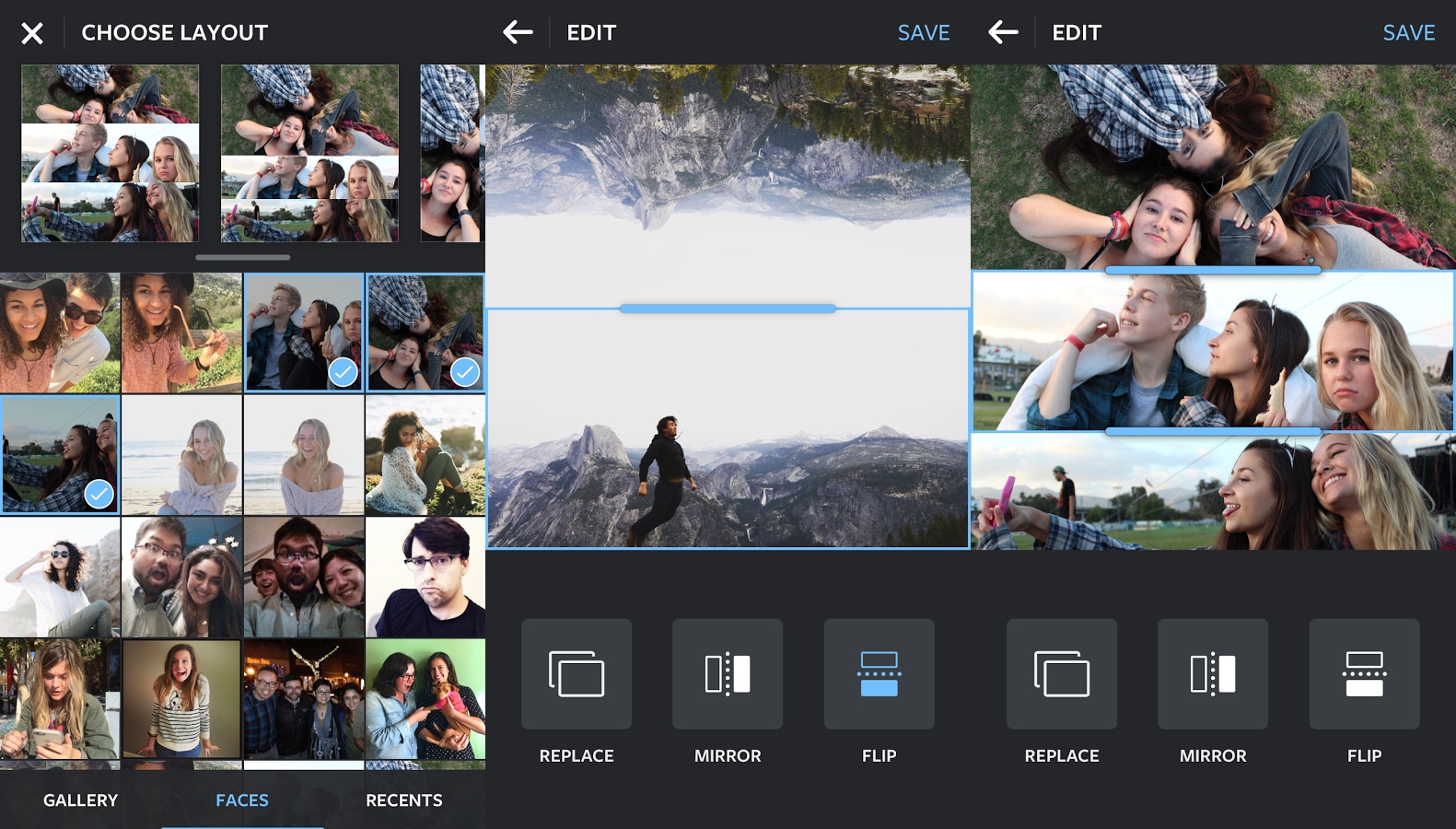Switch to the Gallery tab

81,800
